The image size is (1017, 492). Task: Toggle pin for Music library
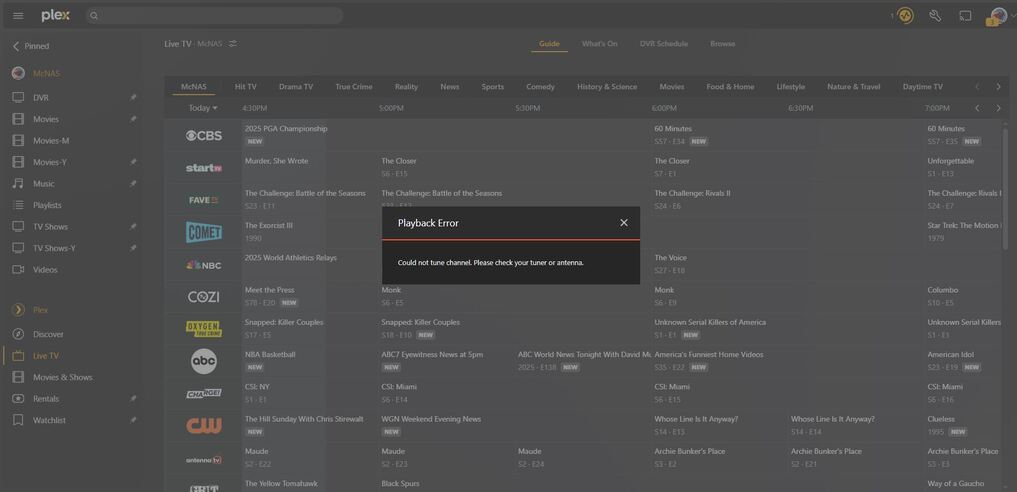[x=133, y=183]
